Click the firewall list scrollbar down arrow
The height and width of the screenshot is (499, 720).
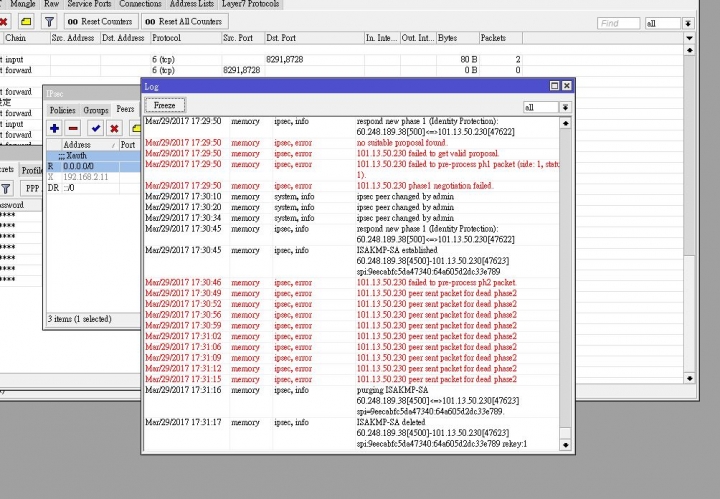[689, 378]
